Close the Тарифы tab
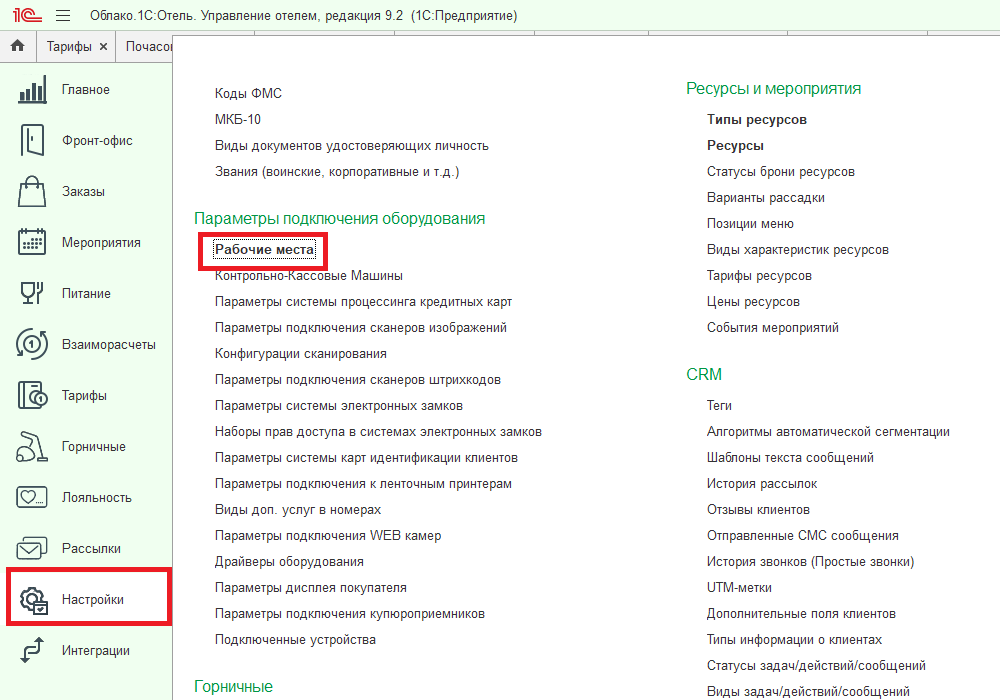This screenshot has width=1000, height=700. [103, 47]
